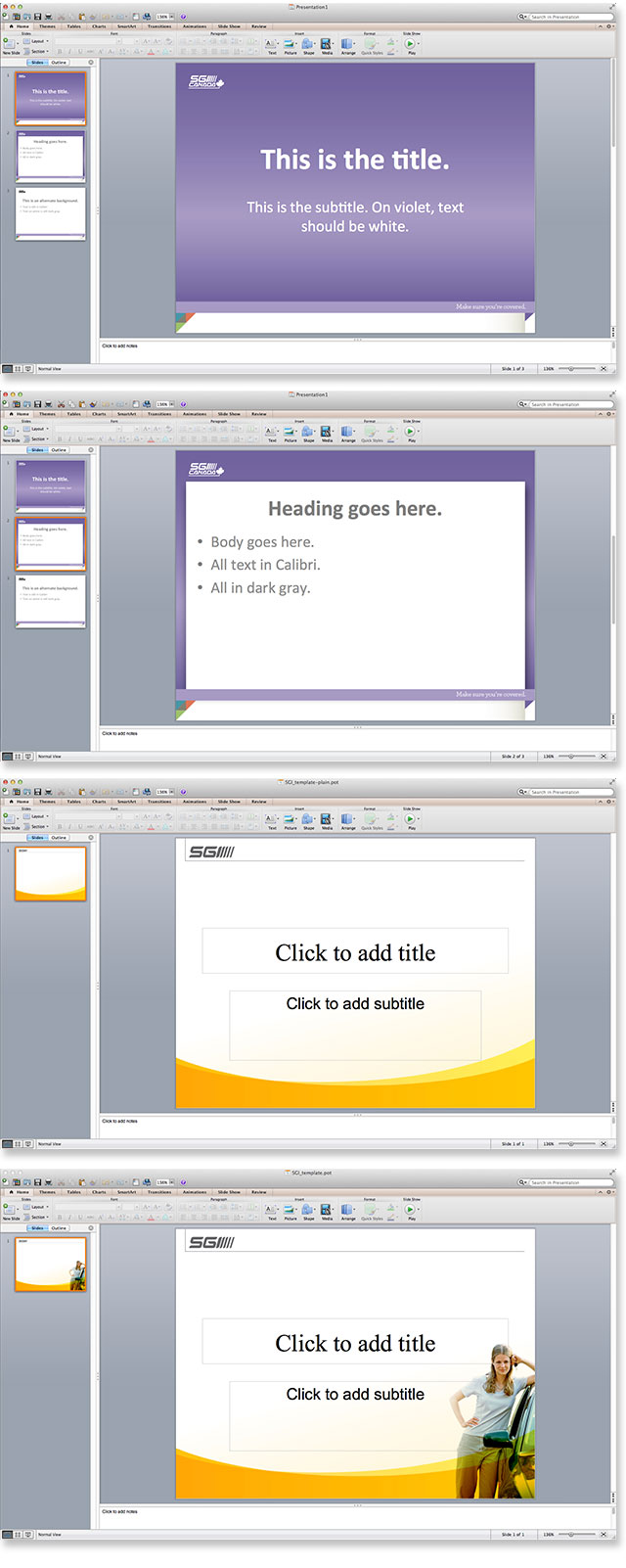
Task: Click 'Click to add notes' in the second window
Action: tap(119, 733)
